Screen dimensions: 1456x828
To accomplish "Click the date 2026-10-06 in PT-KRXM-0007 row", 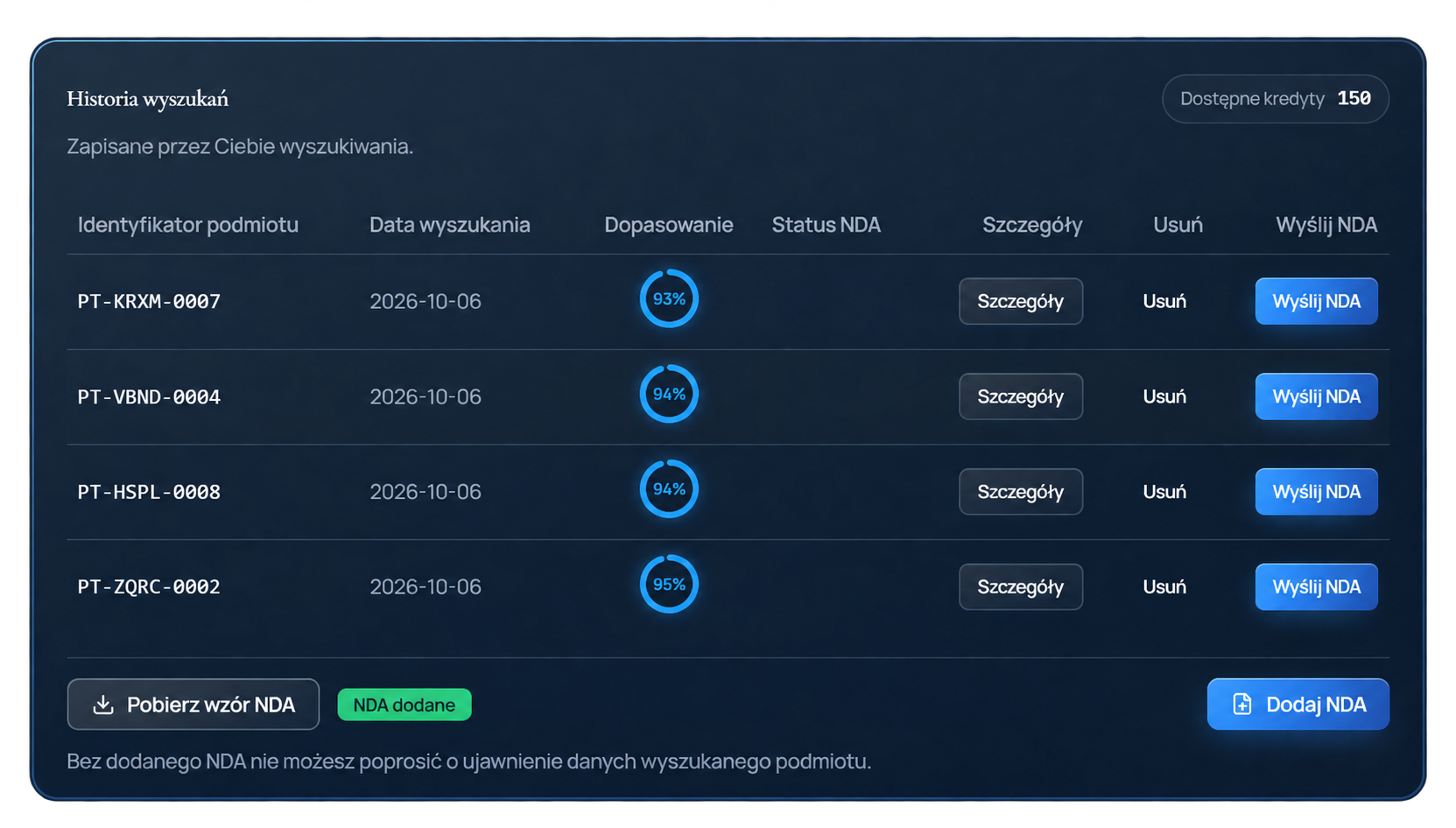I will coord(426,301).
